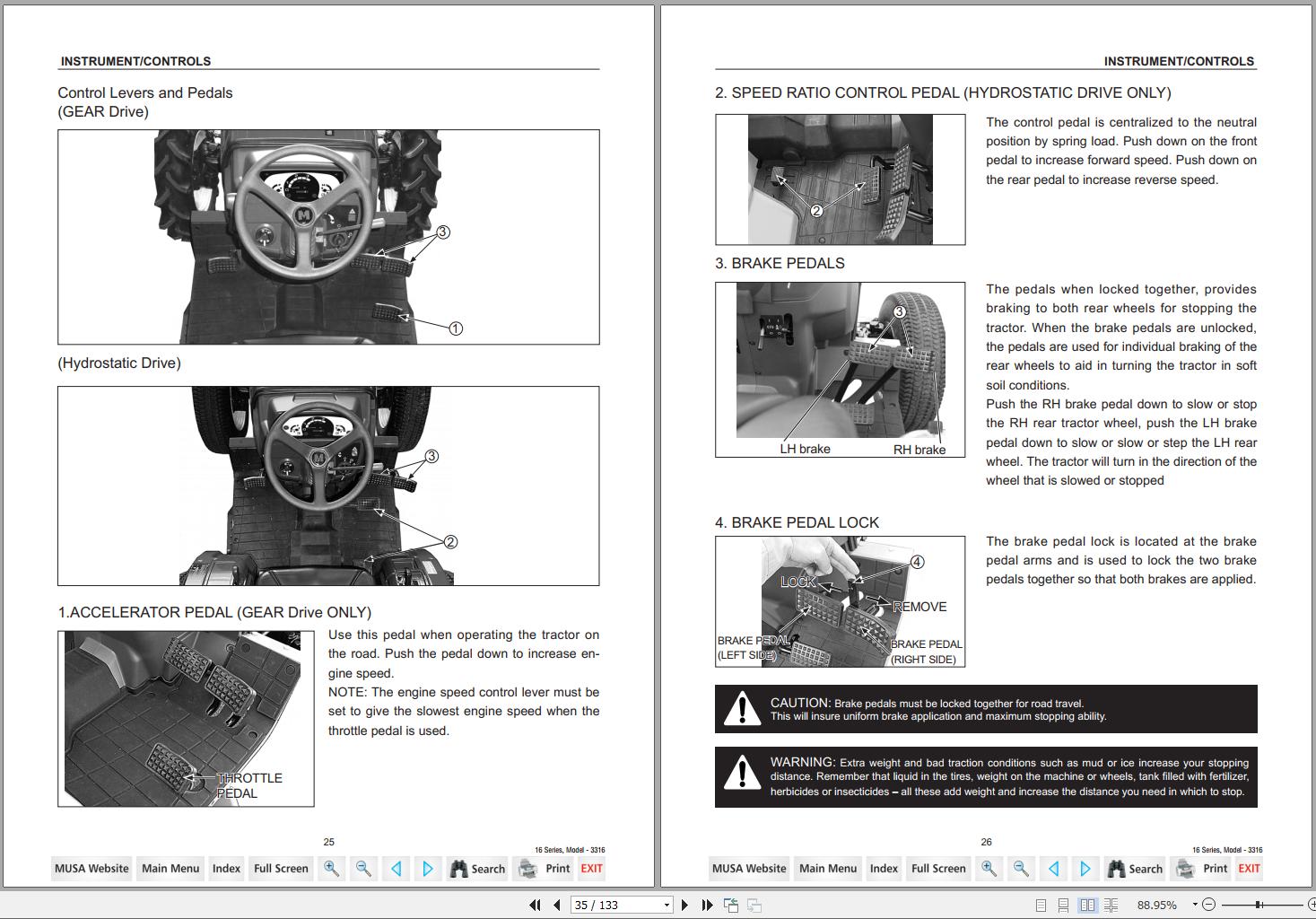
Task: Click the brake pedals photo
Action: pyautogui.click(x=840, y=369)
